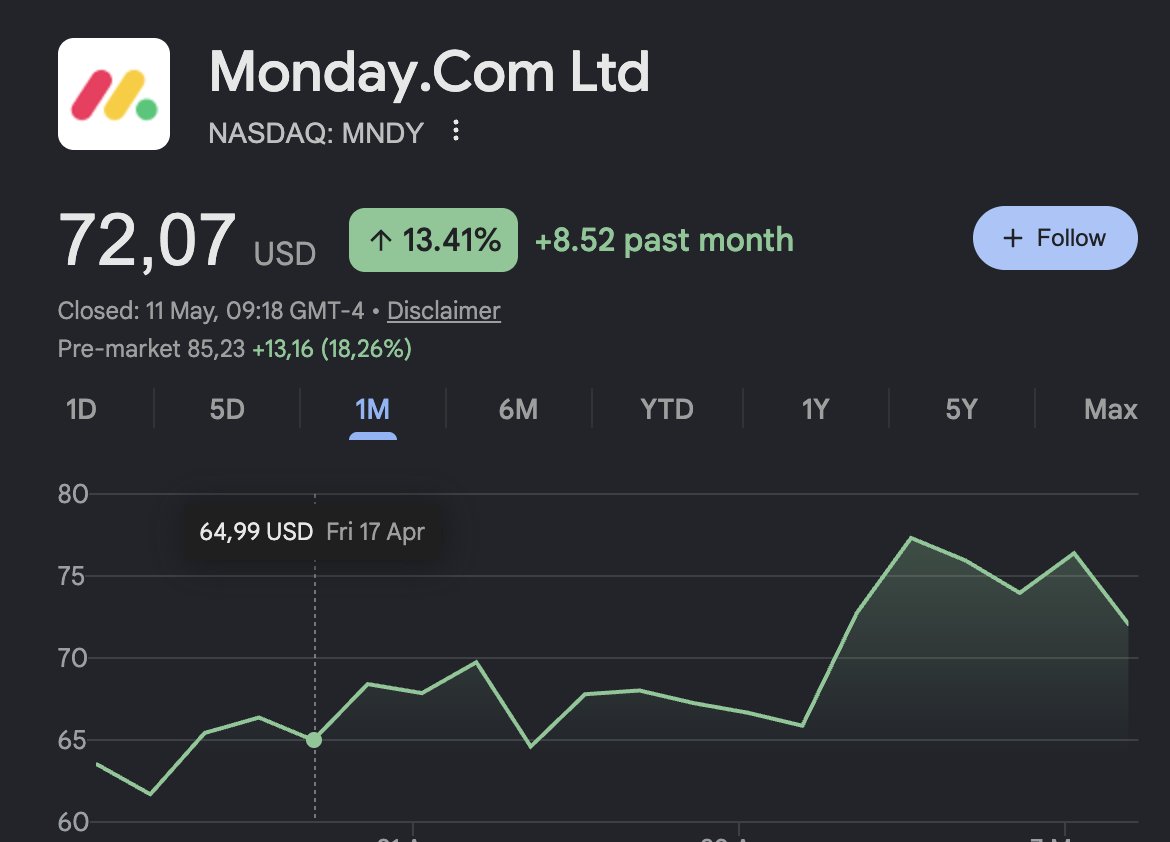
Task: Click the 64,99 USD tooltip
Action: point(312,531)
